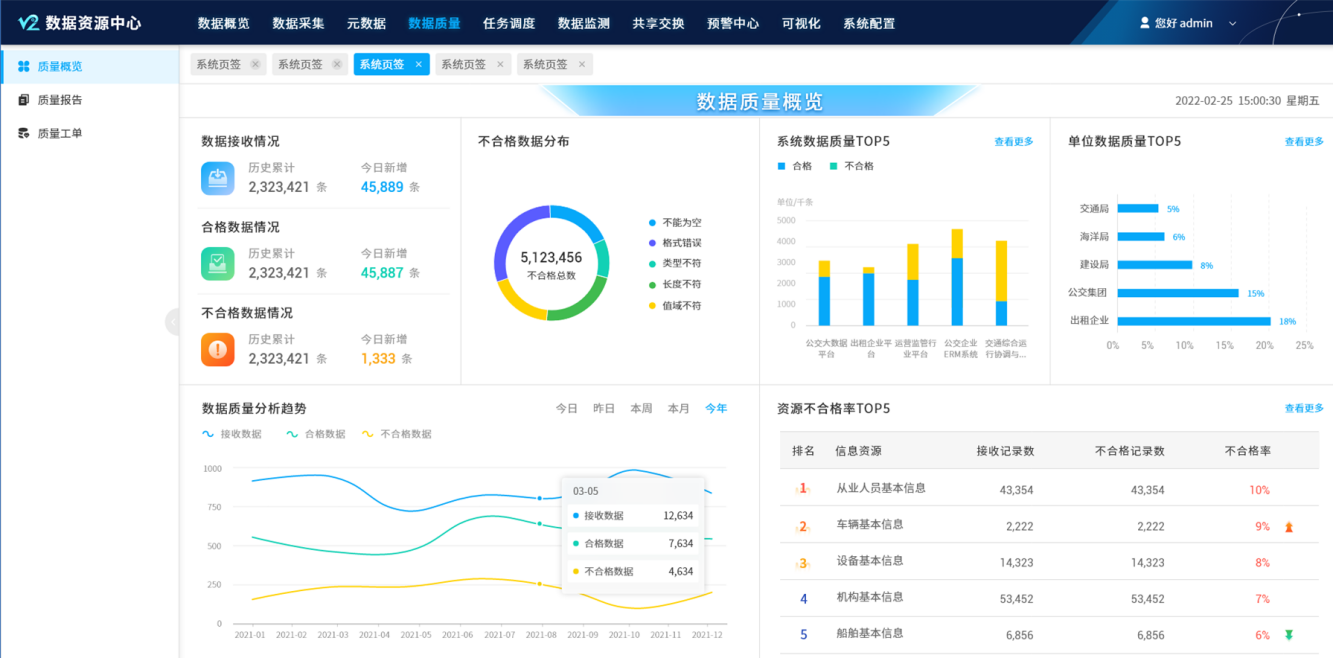Click the green 合格数据情况 icon

click(x=217, y=264)
